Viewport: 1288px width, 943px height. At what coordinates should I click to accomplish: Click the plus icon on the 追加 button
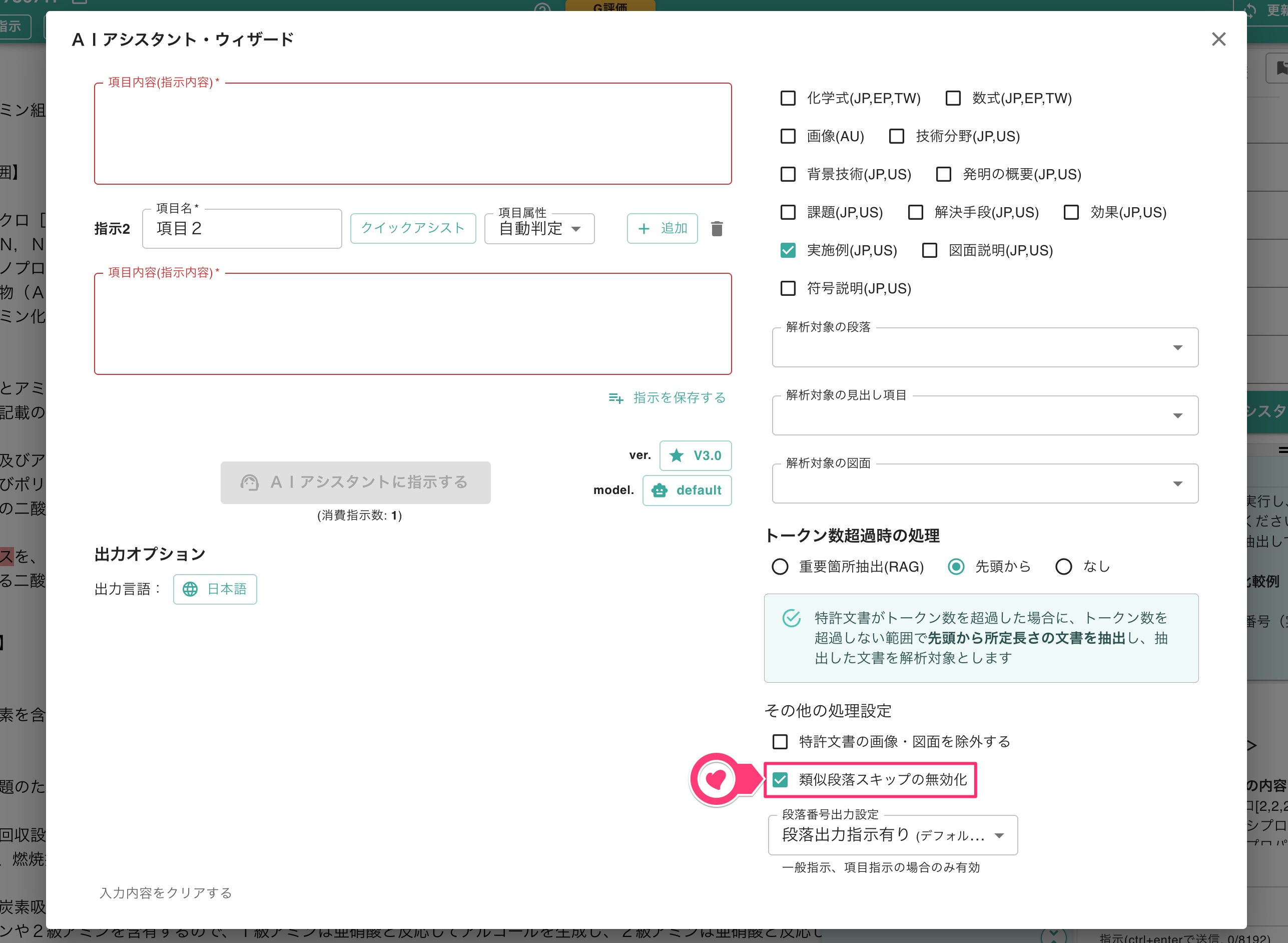pyautogui.click(x=643, y=228)
